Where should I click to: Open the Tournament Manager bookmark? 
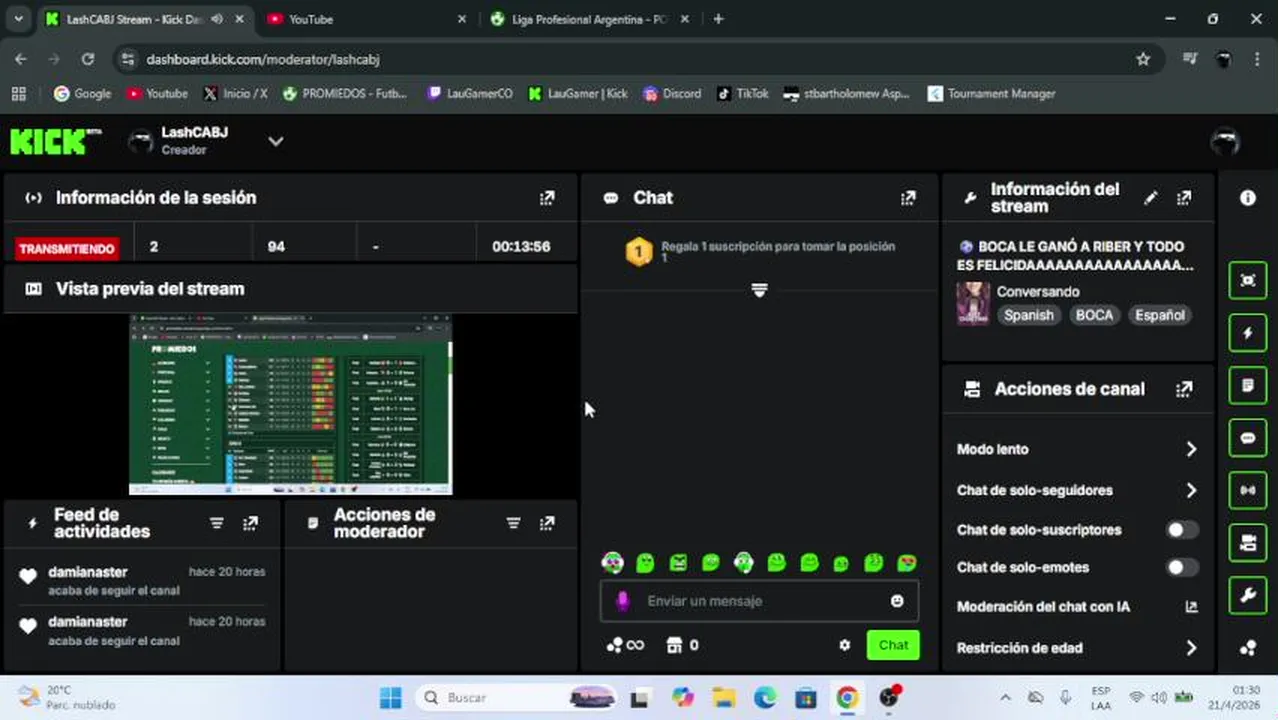991,93
